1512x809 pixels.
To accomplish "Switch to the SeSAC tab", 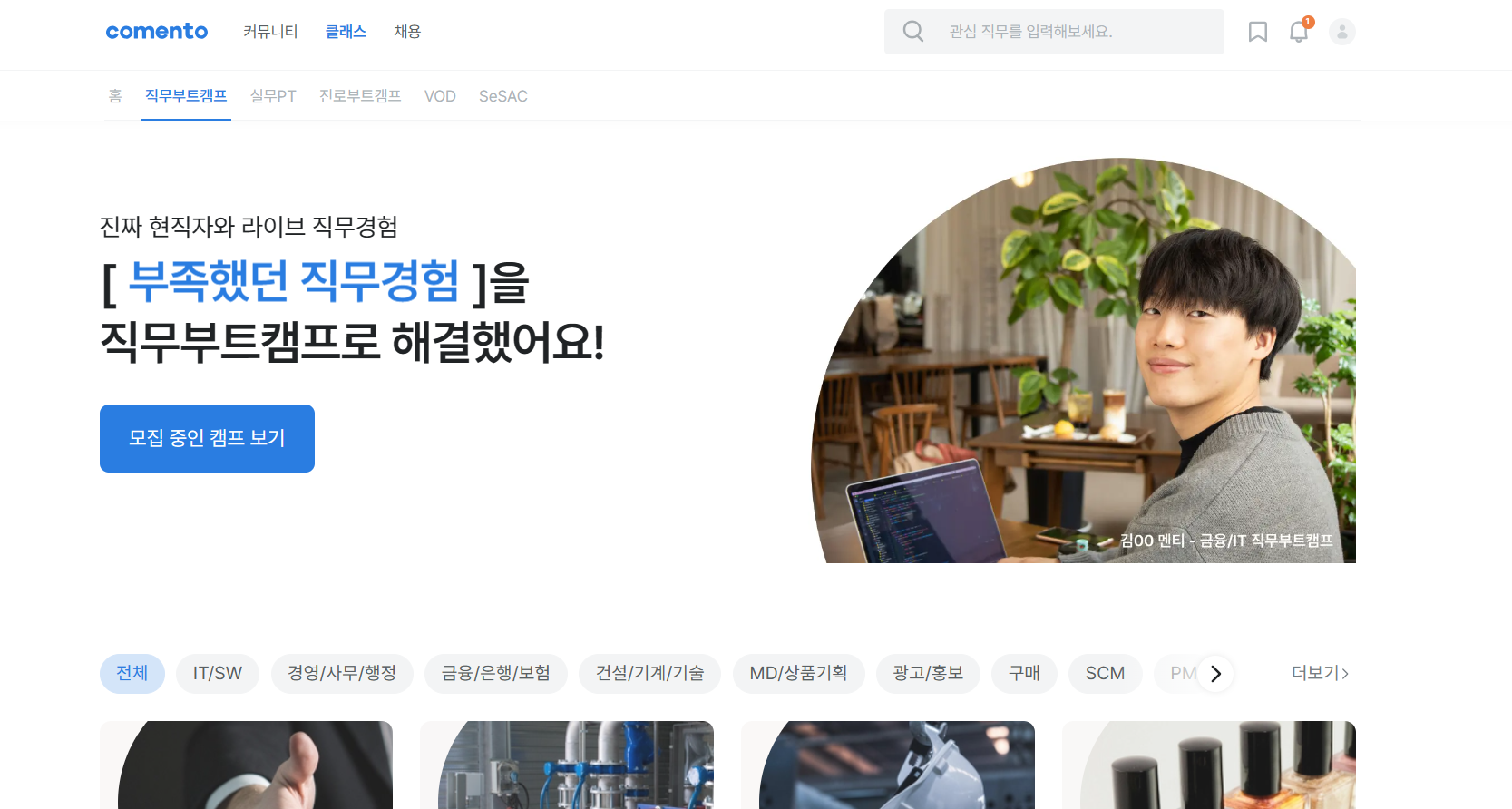I will pyautogui.click(x=503, y=96).
